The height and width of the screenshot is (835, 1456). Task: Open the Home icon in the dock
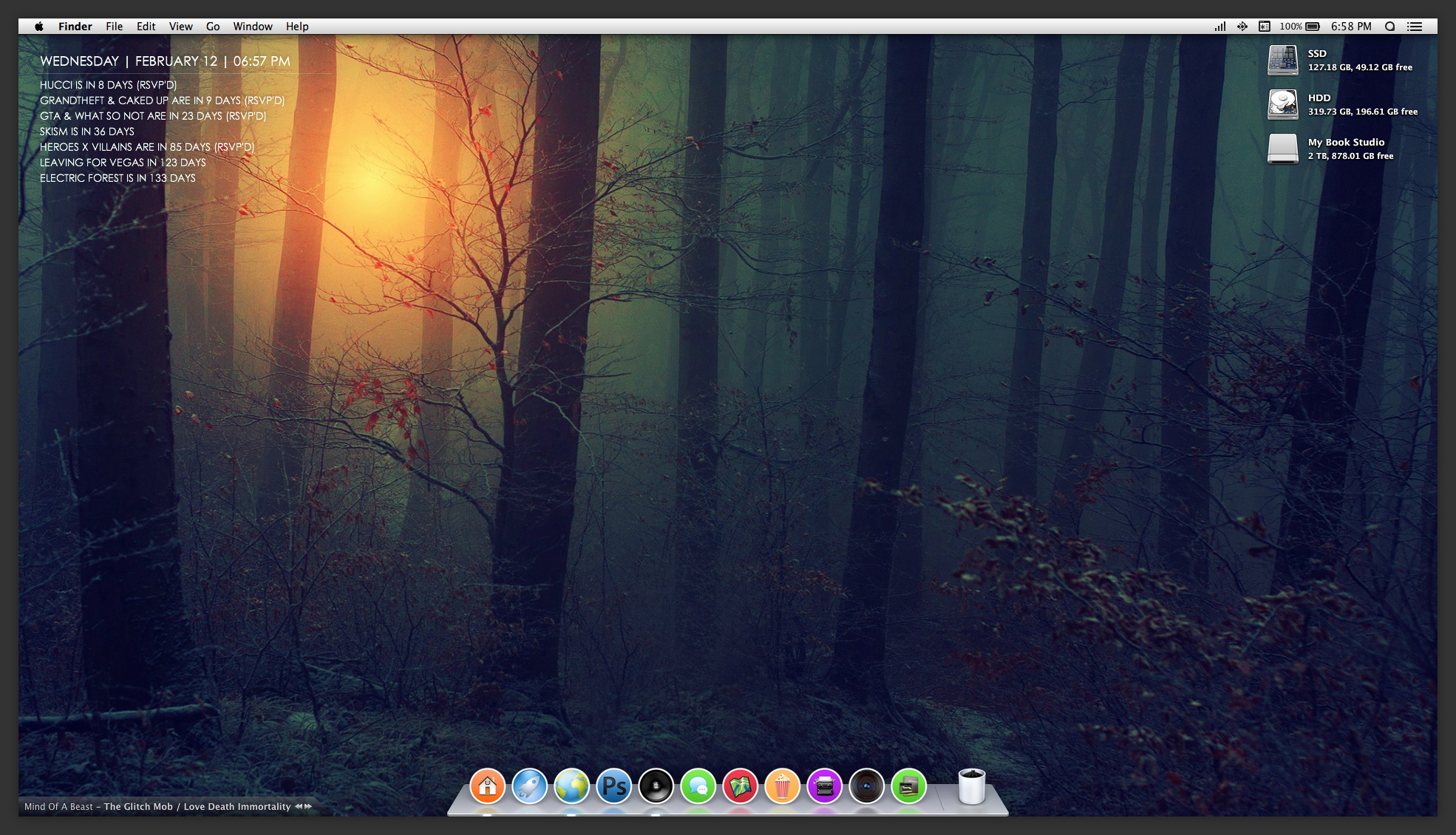click(487, 786)
